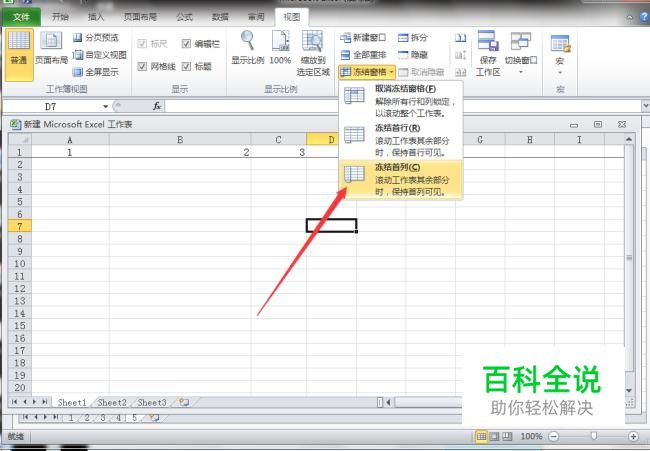Viewport: 650px width, 451px height.
Task: Open Switch Windows (切换窗口) menu
Action: (x=521, y=53)
